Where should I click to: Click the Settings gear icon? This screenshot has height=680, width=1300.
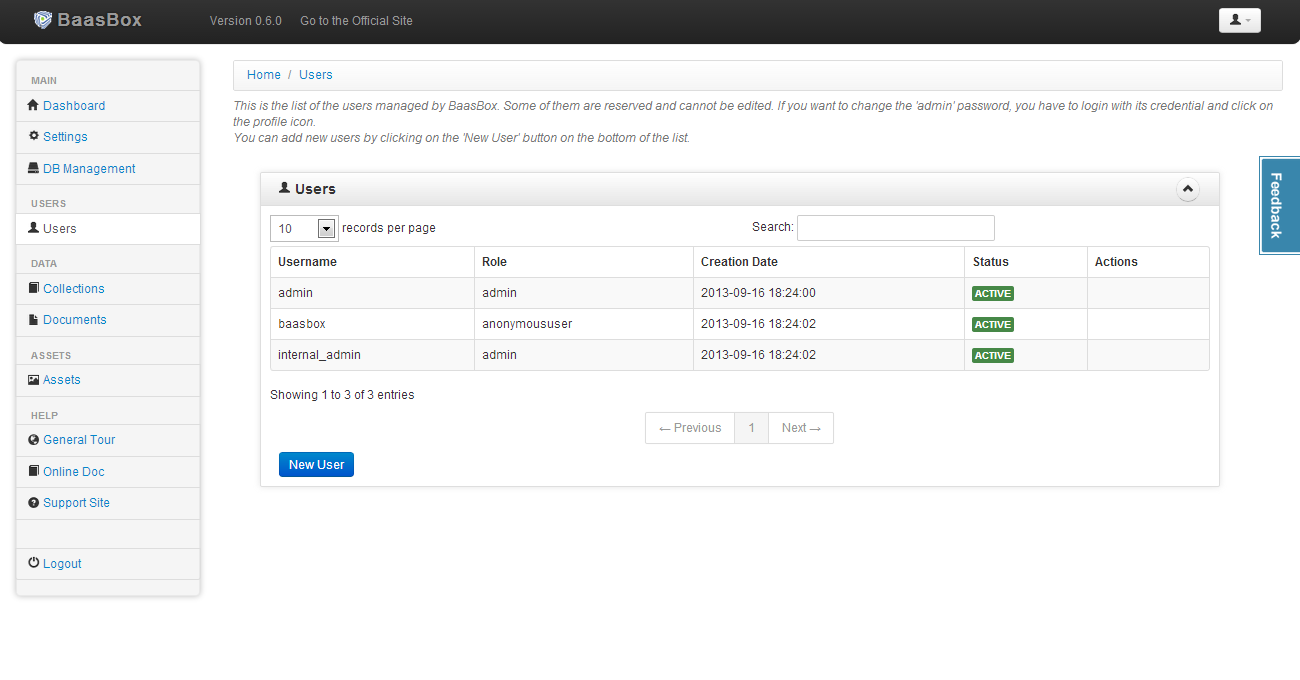coord(33,136)
